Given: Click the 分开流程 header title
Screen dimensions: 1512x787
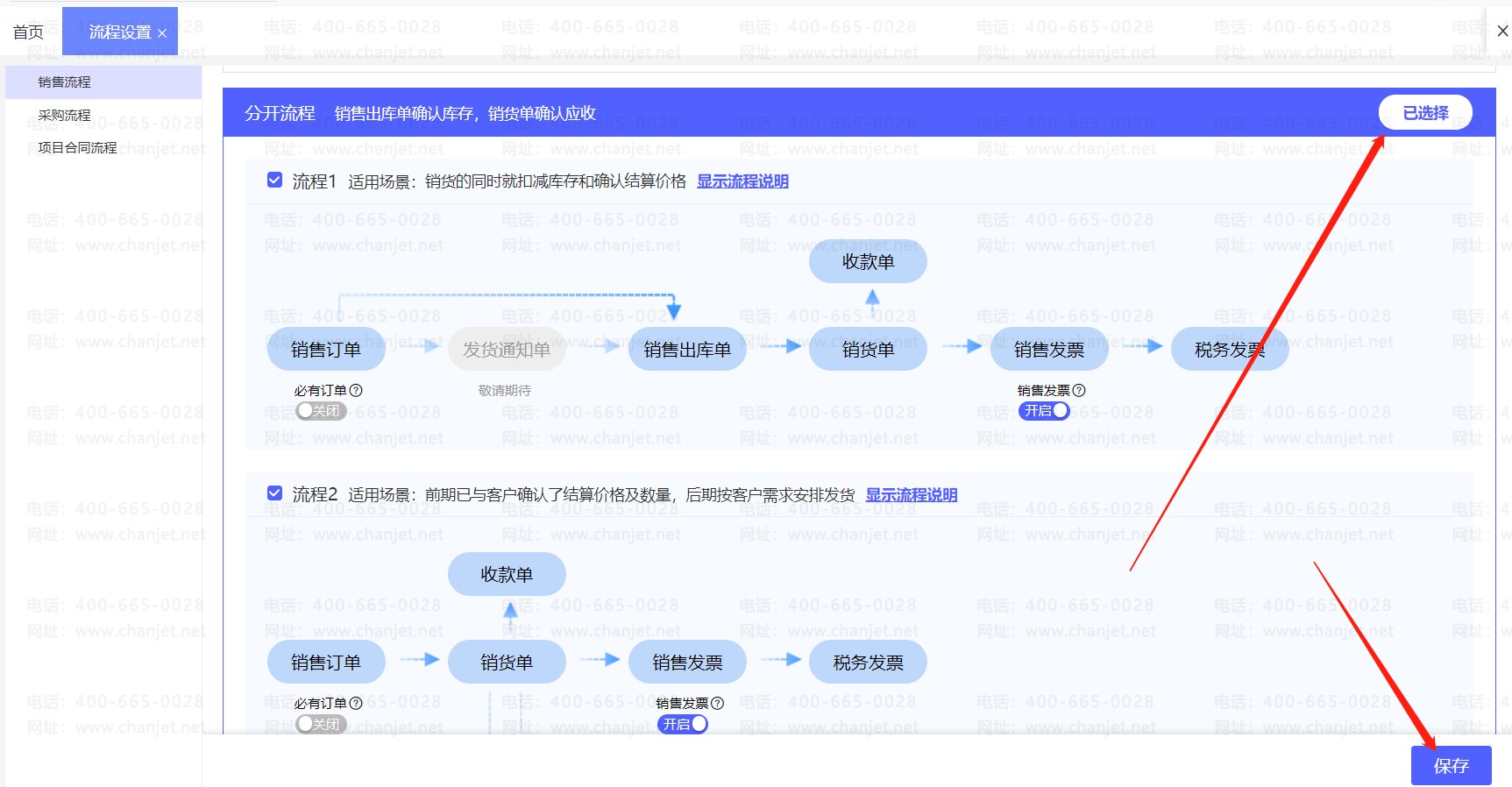Looking at the screenshot, I should [280, 113].
